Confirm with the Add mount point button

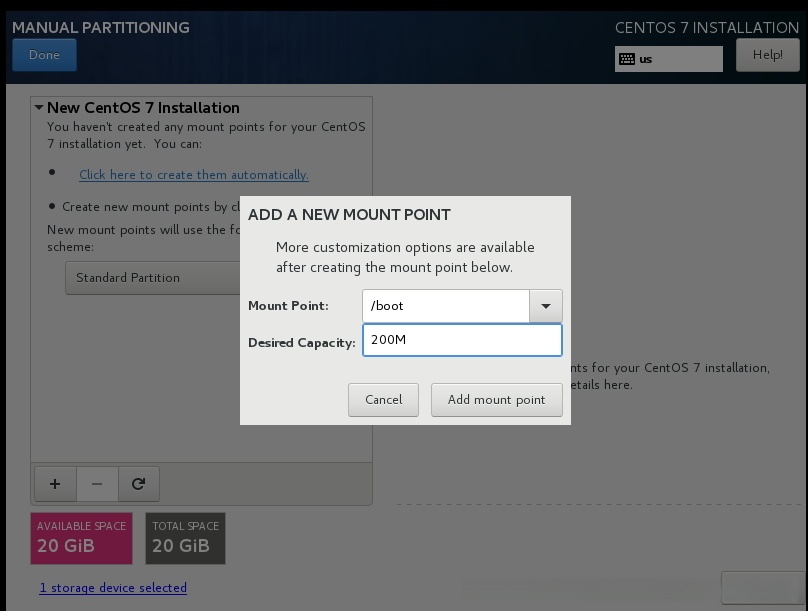[496, 400]
